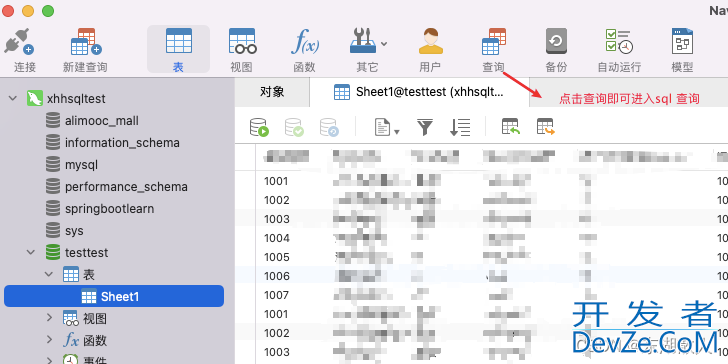Click the first cell reading 1002
Viewport: 728px width, 364px height.
pos(277,200)
